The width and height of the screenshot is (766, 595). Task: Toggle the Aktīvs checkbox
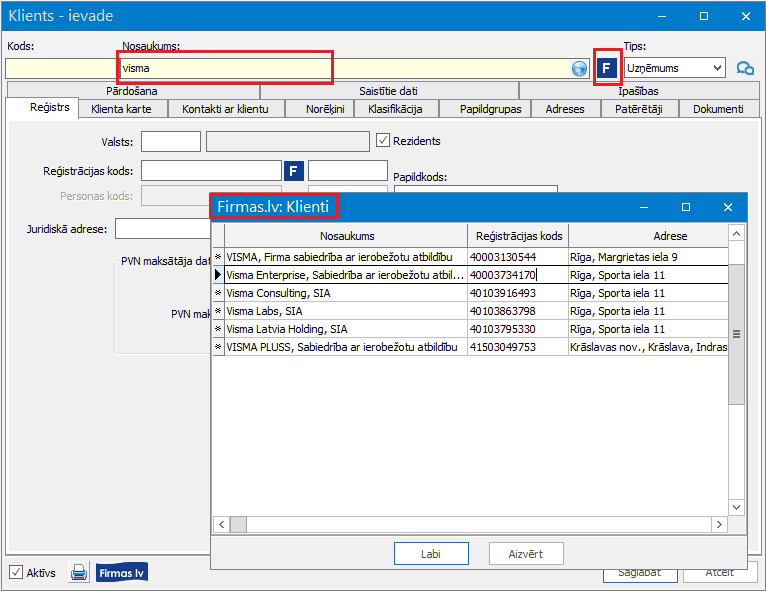coord(16,572)
